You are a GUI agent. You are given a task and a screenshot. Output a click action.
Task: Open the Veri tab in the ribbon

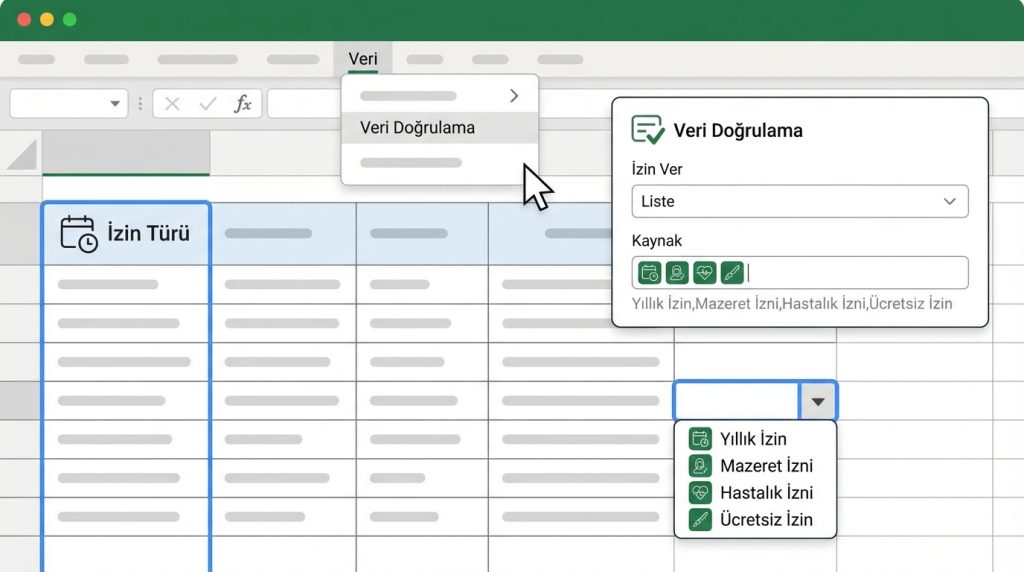363,59
